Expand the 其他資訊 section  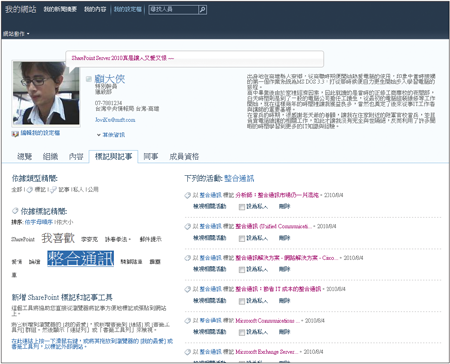[111, 135]
